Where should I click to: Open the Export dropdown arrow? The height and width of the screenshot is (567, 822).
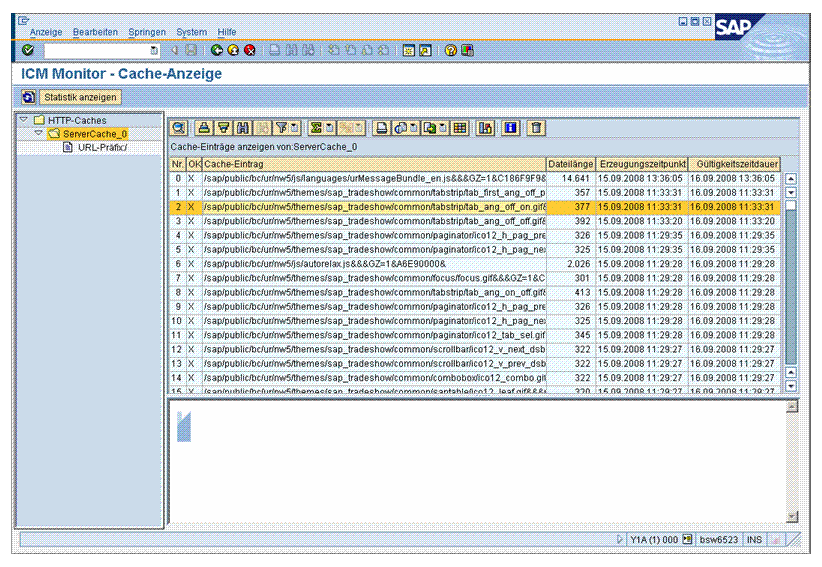tap(443, 128)
